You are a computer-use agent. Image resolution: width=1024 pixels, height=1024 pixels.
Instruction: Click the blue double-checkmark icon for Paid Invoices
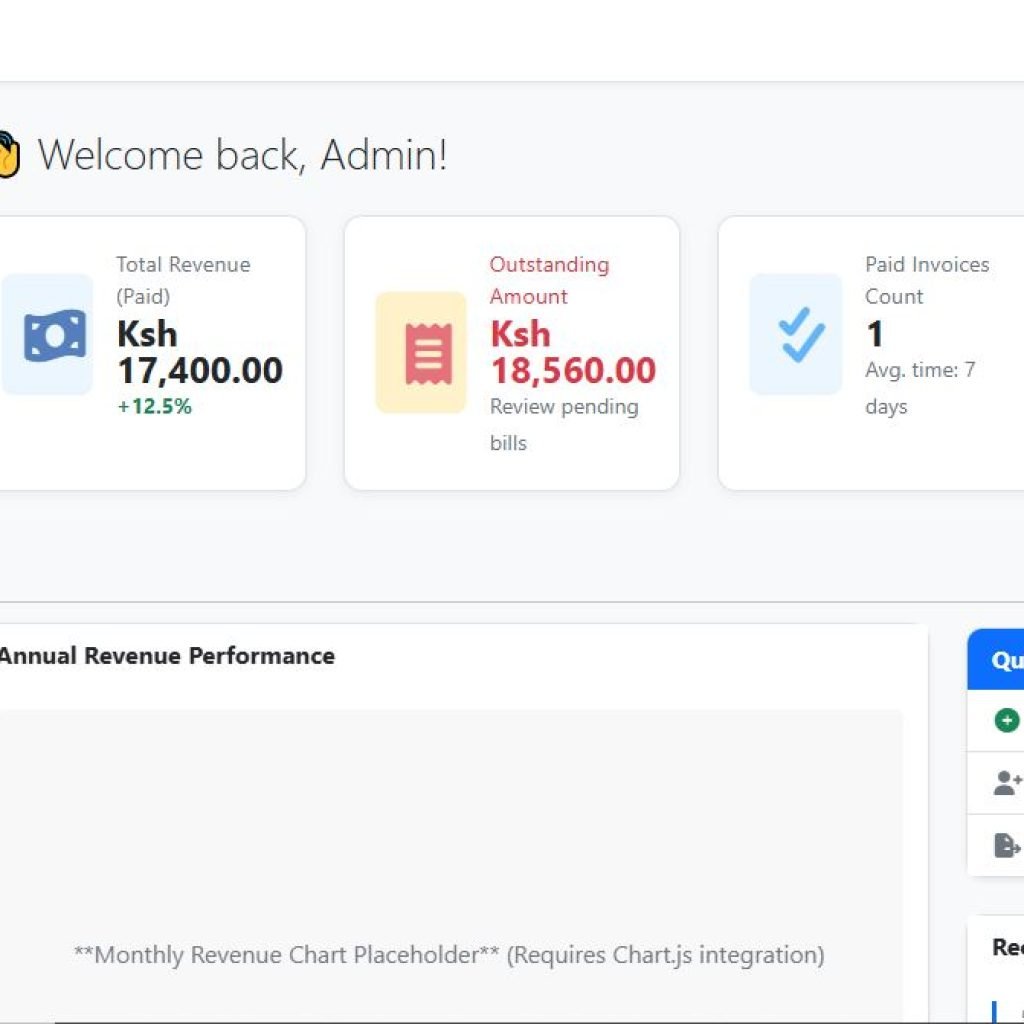pyautogui.click(x=795, y=334)
